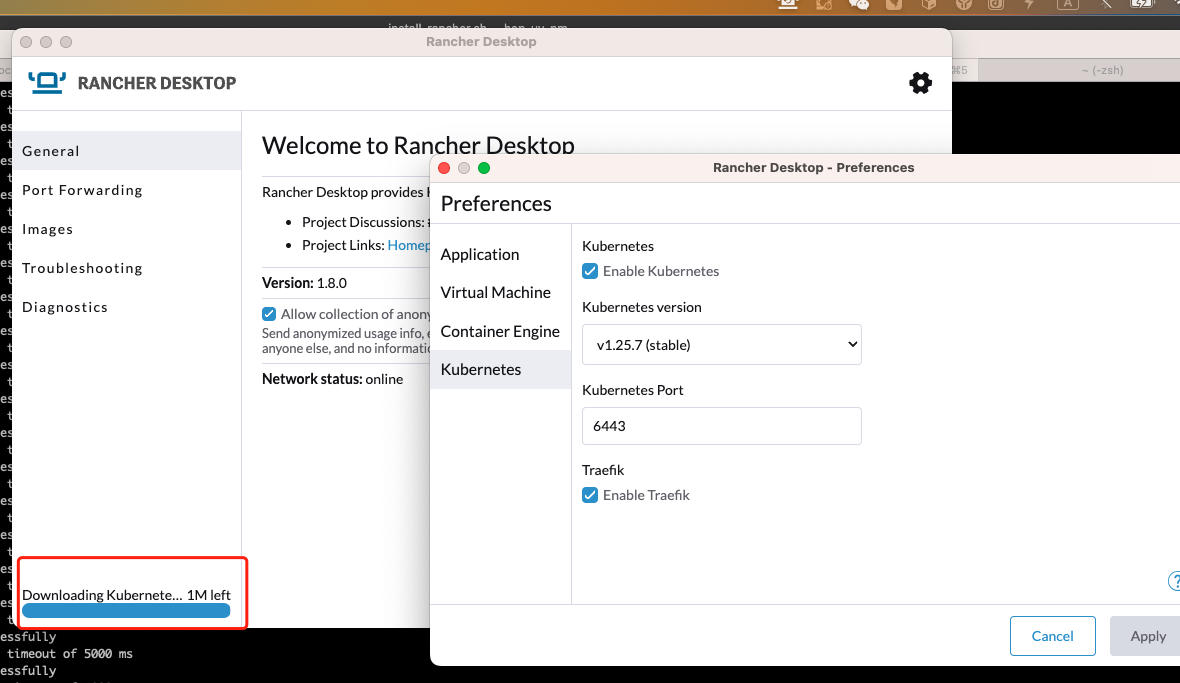The width and height of the screenshot is (1180, 683).
Task: Select the Kubernetes Port input field
Action: (x=721, y=426)
